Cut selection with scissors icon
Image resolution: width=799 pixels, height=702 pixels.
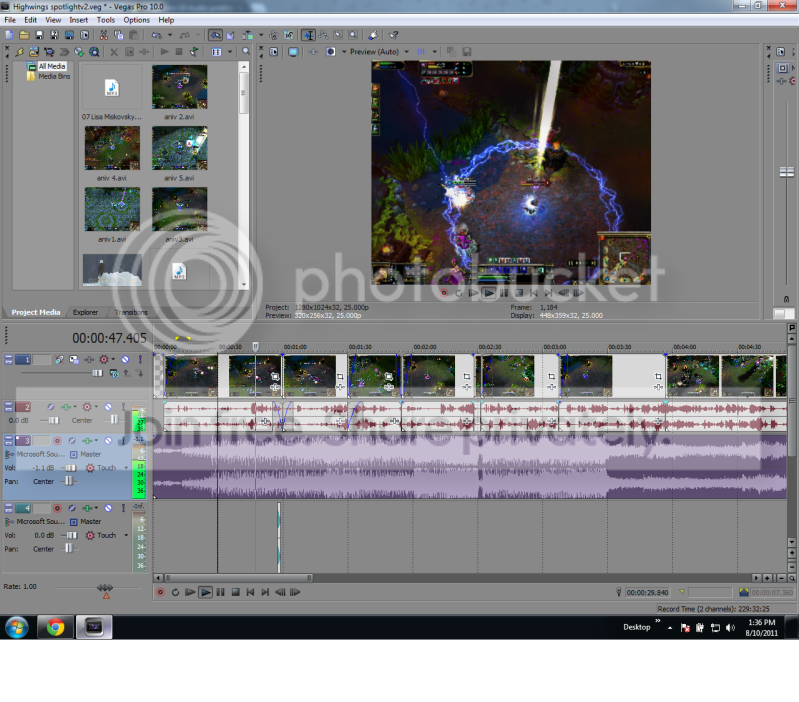pos(103,35)
